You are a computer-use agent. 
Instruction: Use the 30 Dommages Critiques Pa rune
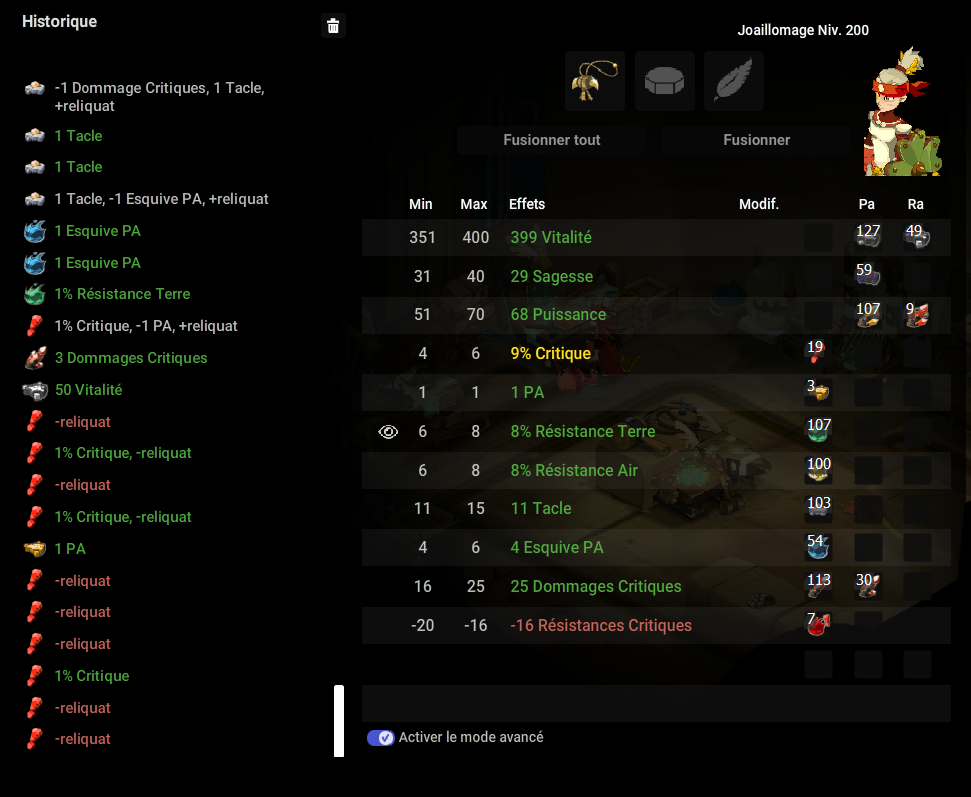tap(868, 585)
